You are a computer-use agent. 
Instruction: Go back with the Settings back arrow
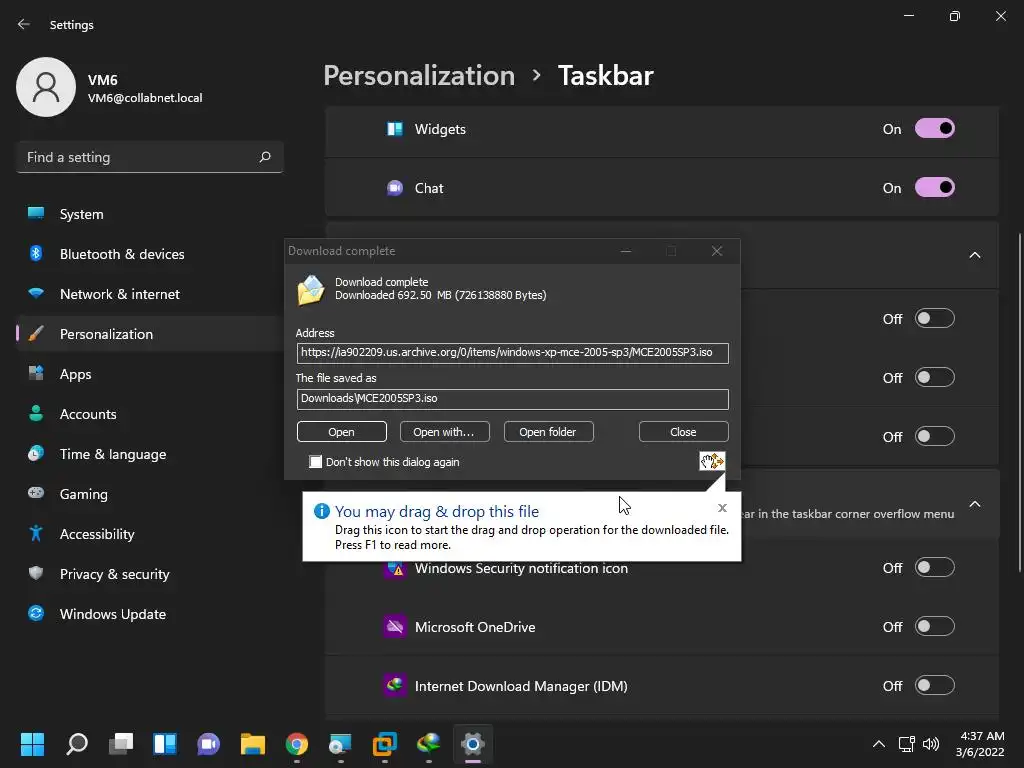click(x=24, y=24)
